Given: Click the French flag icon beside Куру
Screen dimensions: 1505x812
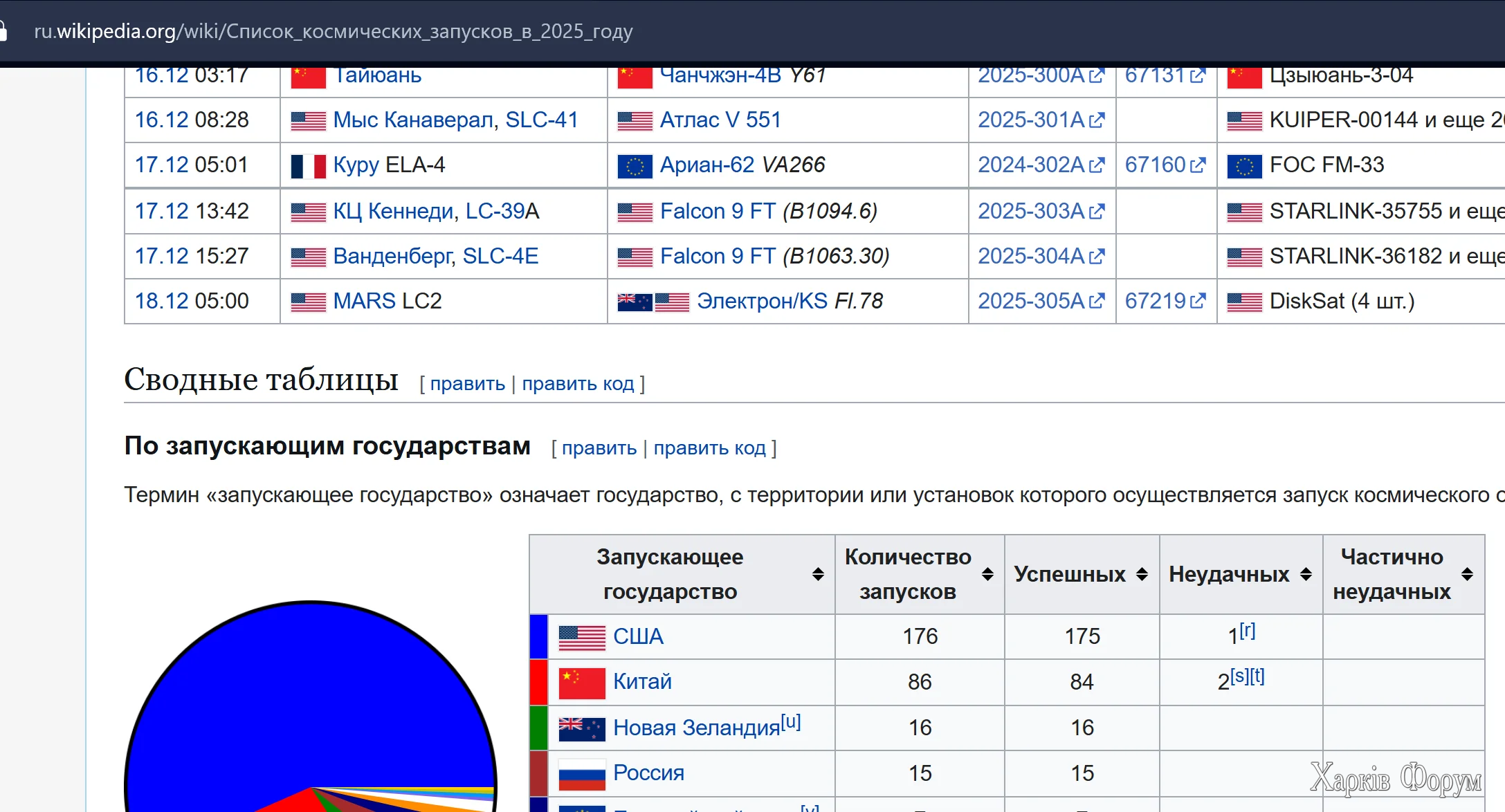Looking at the screenshot, I should (308, 166).
